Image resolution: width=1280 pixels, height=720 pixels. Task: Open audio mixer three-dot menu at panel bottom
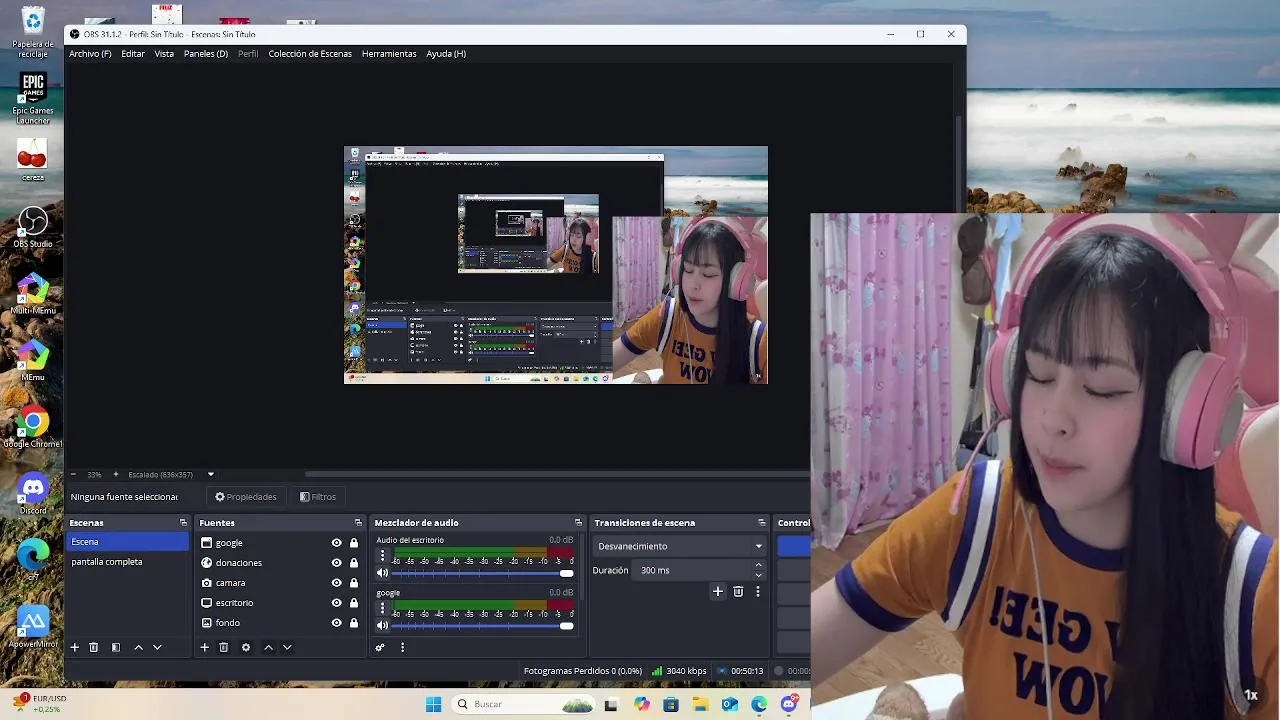pyautogui.click(x=402, y=647)
